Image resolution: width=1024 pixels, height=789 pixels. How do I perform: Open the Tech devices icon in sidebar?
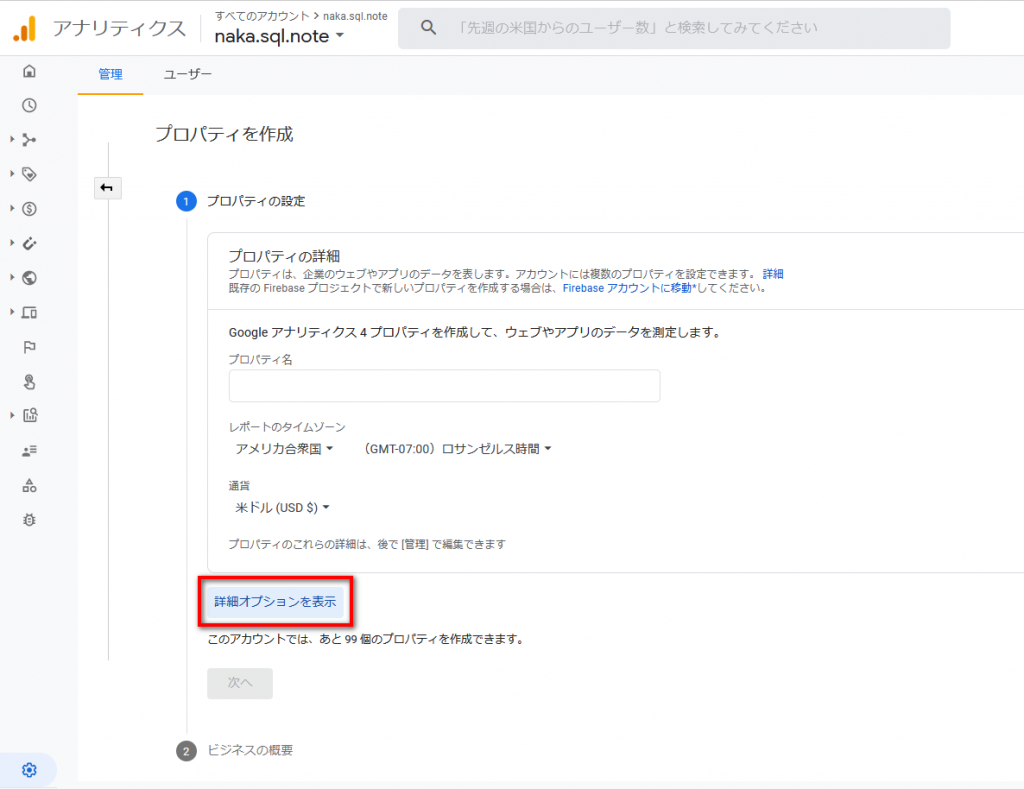(29, 313)
